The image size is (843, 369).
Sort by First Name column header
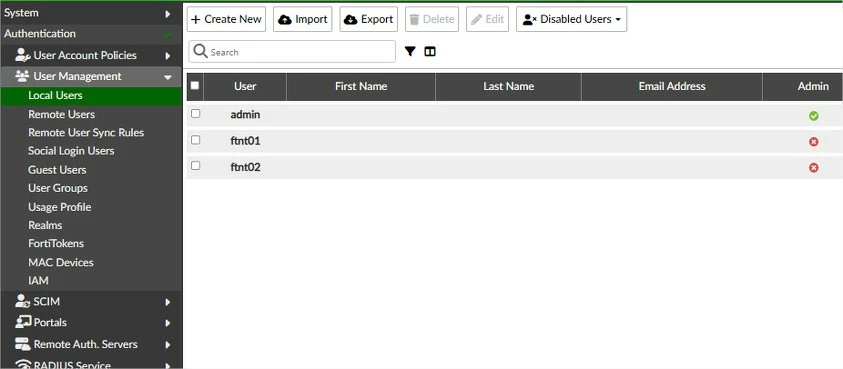361,87
